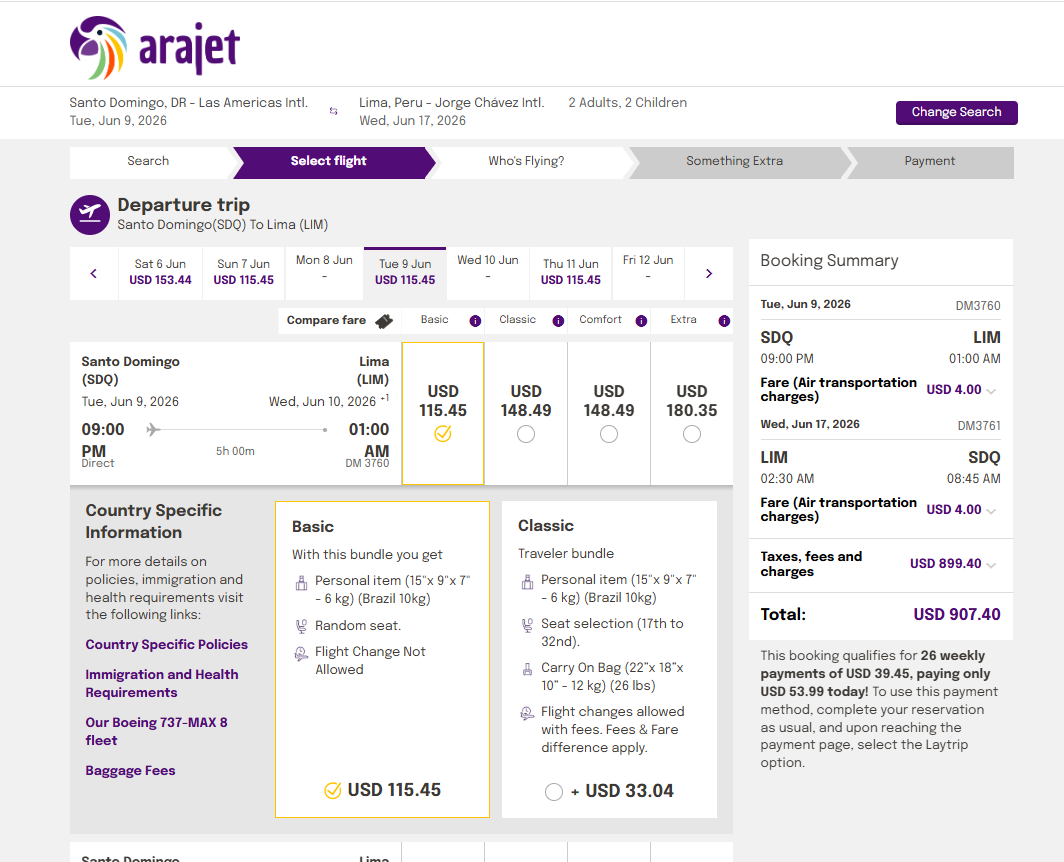1064x862 pixels.
Task: Select Classic fare USD 148.49 radio
Action: 526,434
